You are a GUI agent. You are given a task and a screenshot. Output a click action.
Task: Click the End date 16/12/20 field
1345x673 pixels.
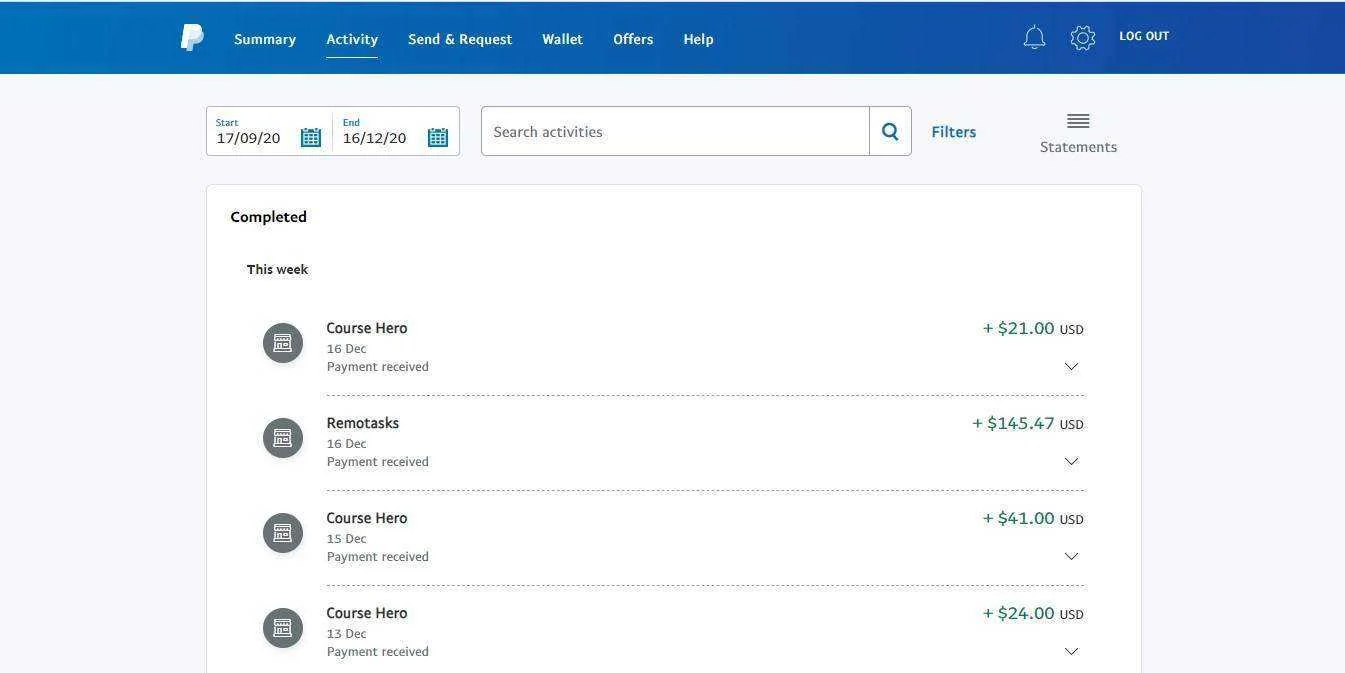pos(374,138)
